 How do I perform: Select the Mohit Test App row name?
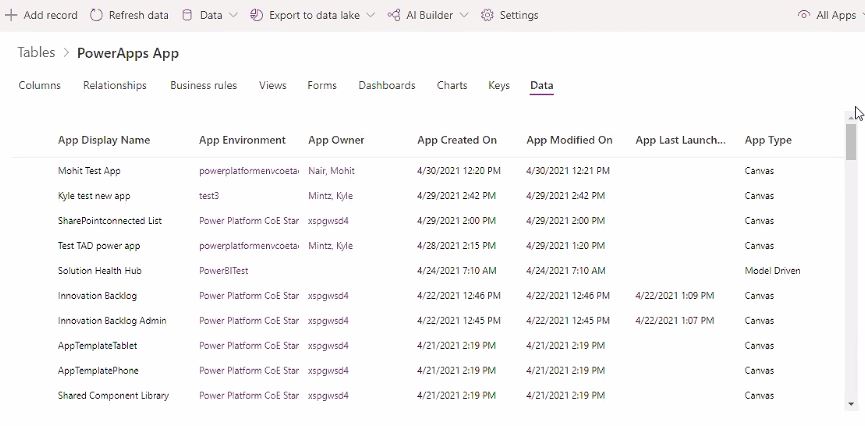(x=89, y=171)
